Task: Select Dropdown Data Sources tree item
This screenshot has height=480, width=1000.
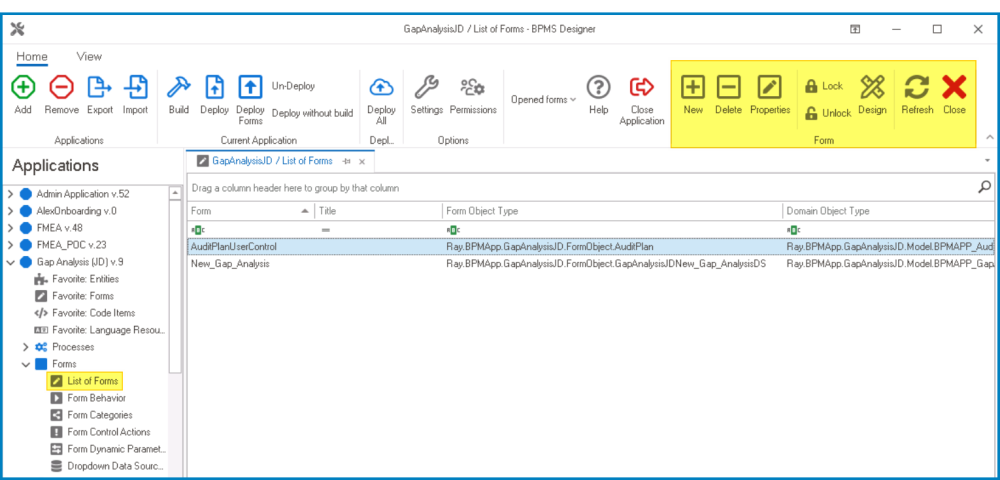Action: click(115, 466)
